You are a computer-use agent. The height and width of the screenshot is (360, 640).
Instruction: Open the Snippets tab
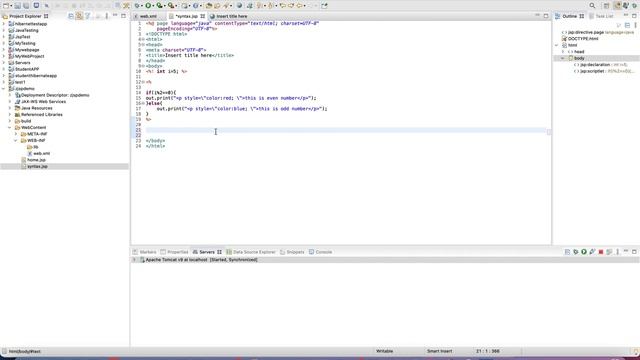click(292, 252)
